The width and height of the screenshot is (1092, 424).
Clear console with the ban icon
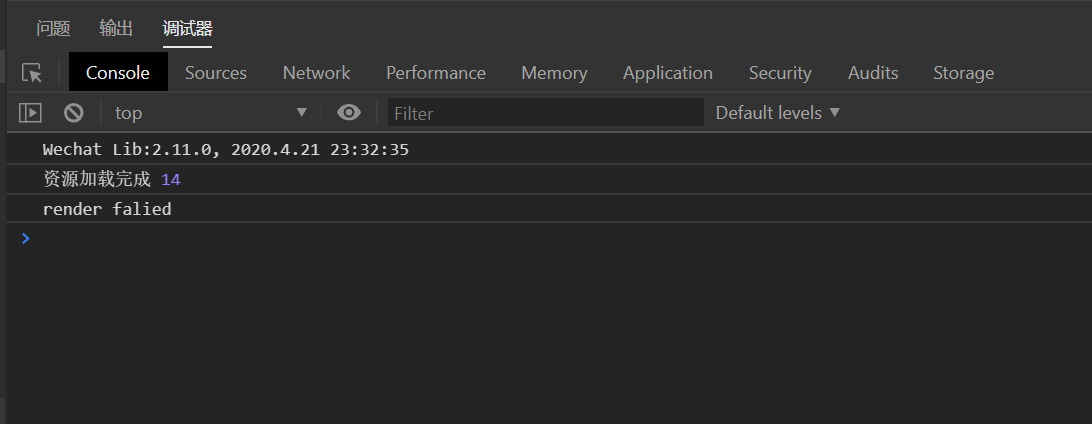pyautogui.click(x=73, y=113)
